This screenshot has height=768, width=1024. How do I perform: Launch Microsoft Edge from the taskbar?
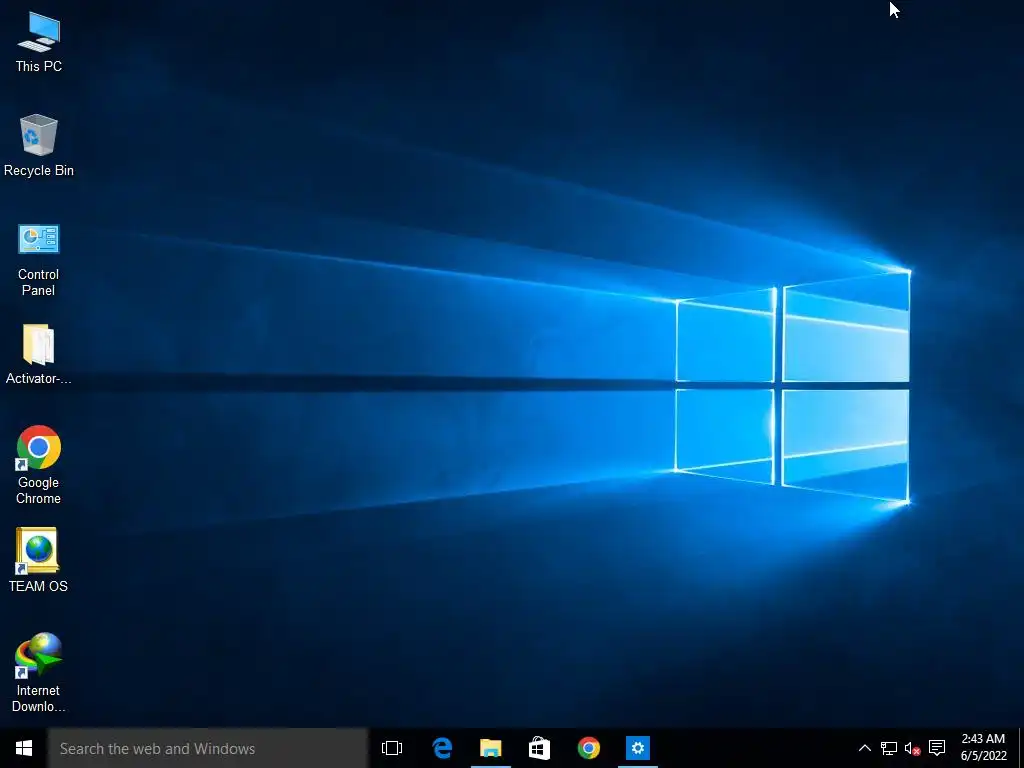[442, 748]
